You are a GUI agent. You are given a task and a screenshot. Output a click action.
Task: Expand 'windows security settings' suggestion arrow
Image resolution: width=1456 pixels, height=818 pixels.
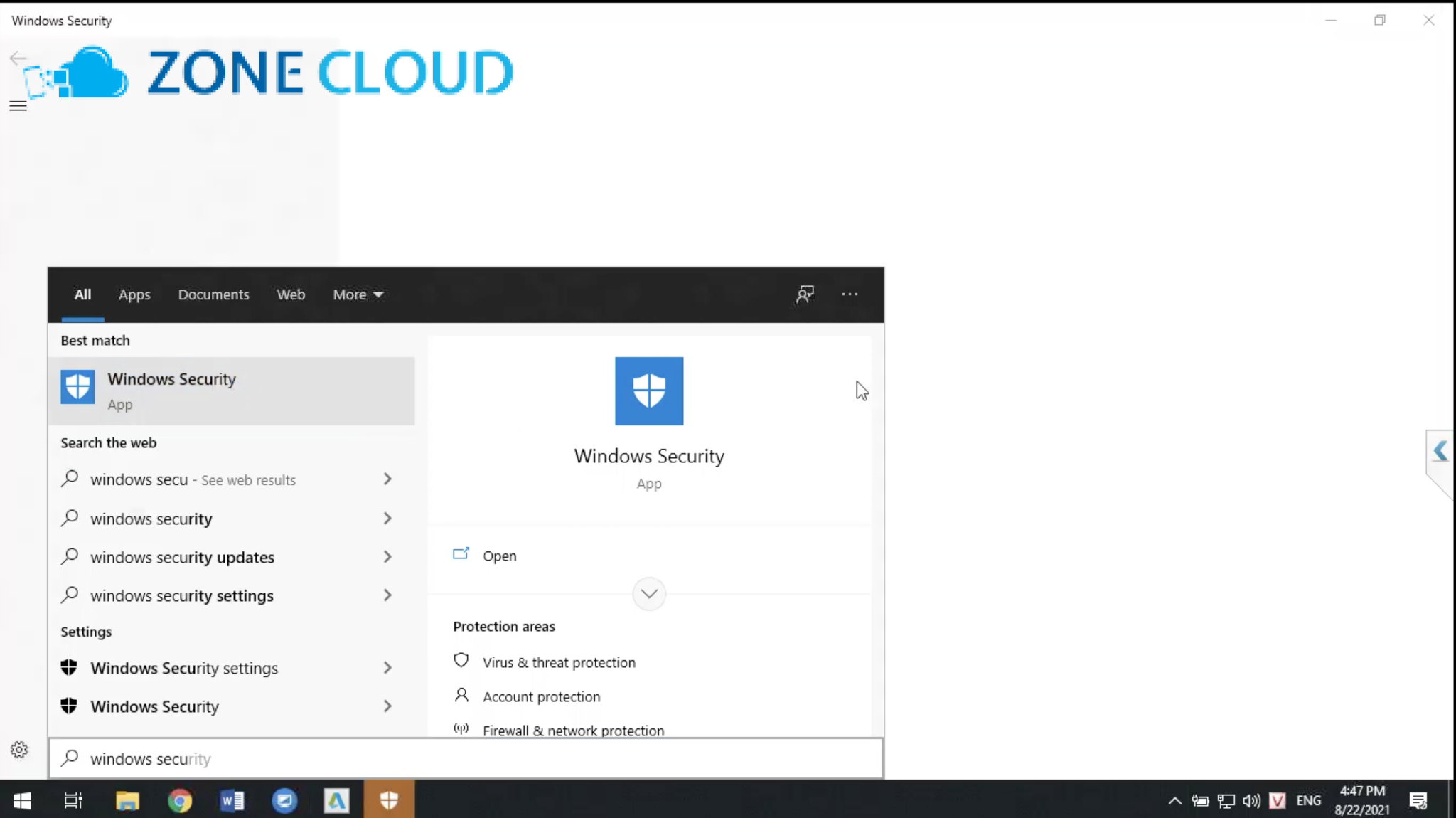click(x=387, y=595)
